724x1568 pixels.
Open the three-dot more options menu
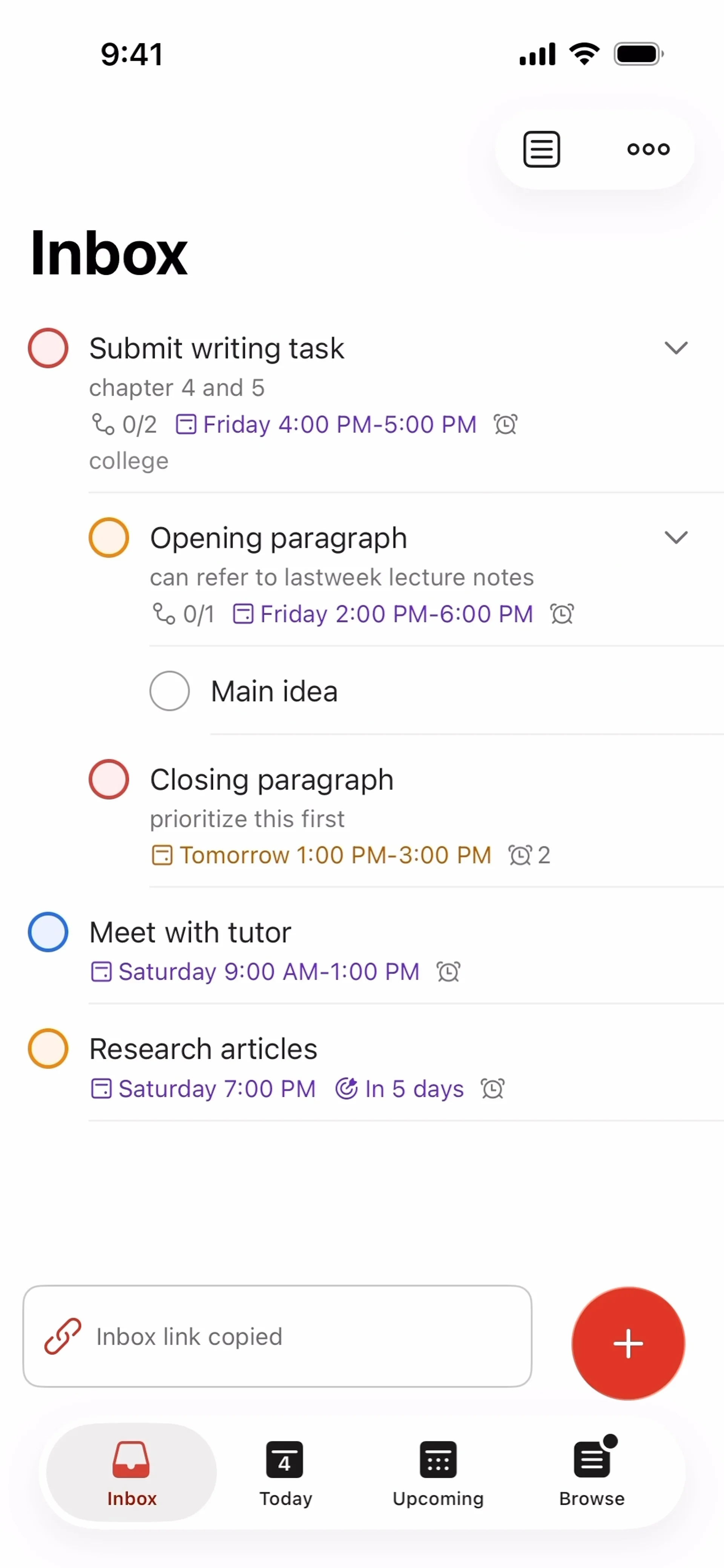[x=649, y=149]
